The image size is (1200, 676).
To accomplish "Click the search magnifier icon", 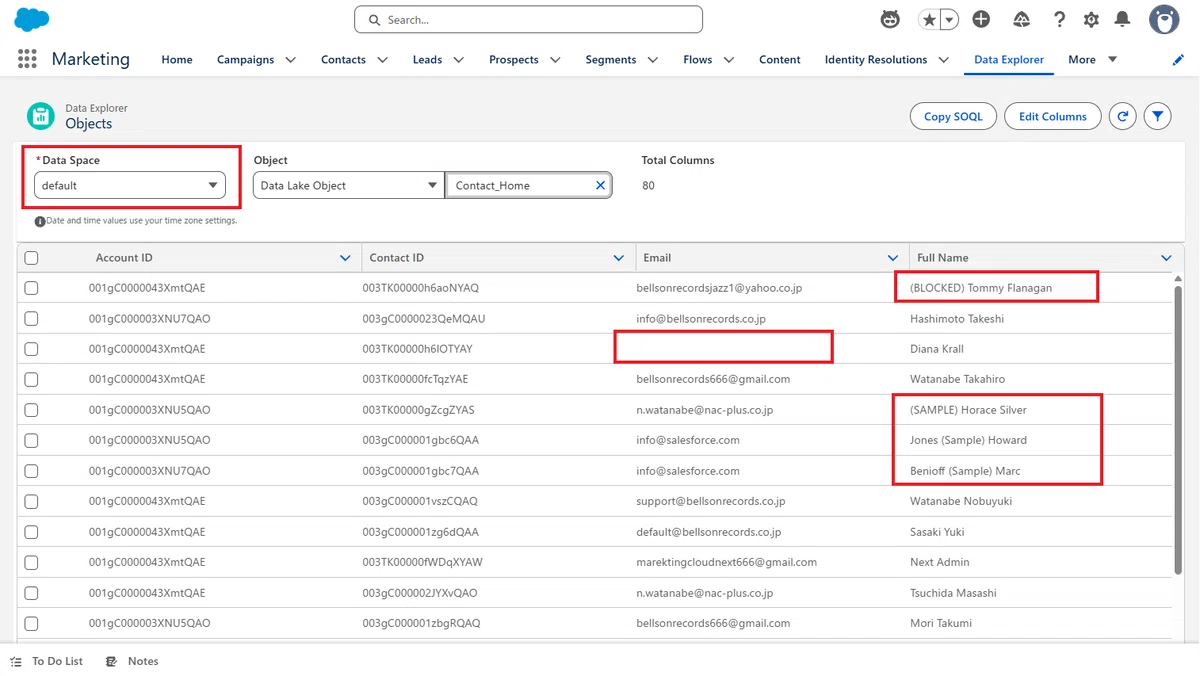I will click(374, 20).
